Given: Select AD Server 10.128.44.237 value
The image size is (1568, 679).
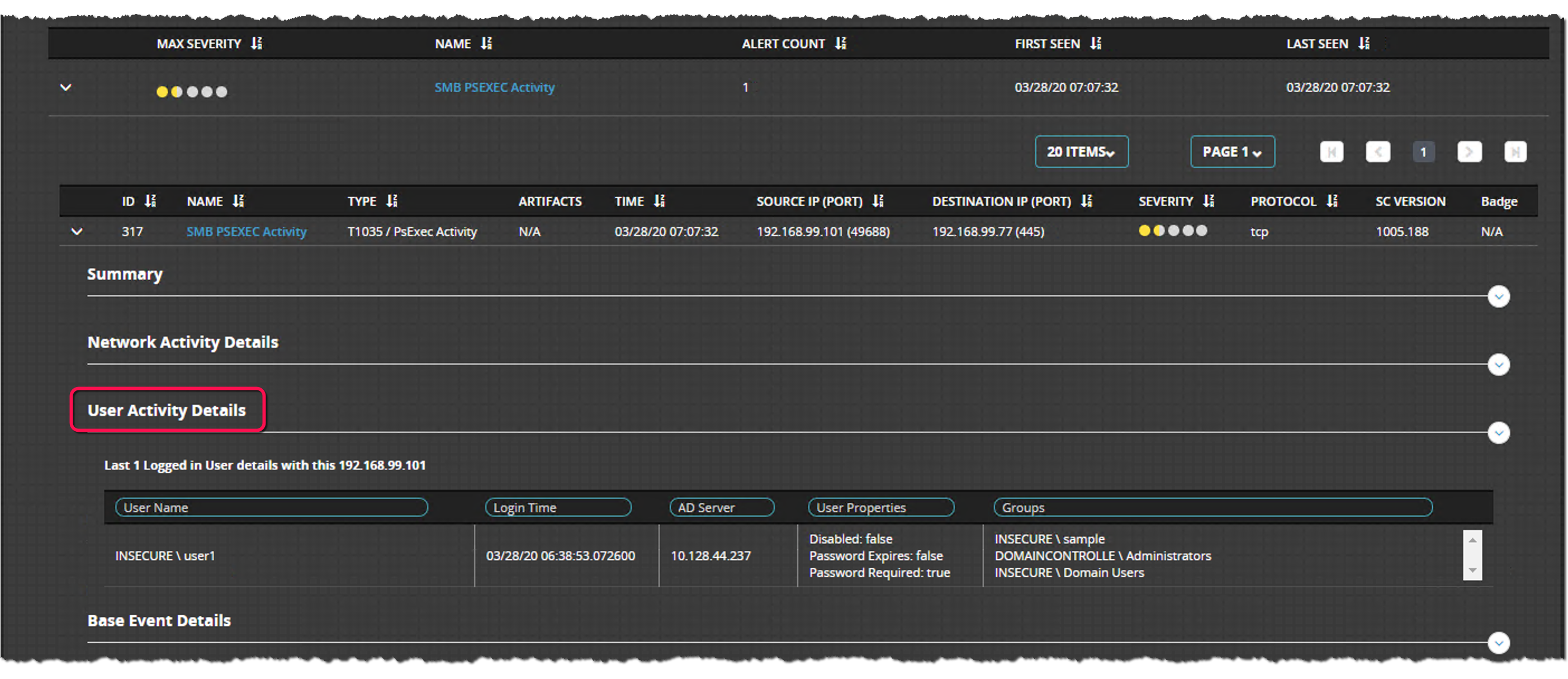Looking at the screenshot, I should click(x=710, y=555).
